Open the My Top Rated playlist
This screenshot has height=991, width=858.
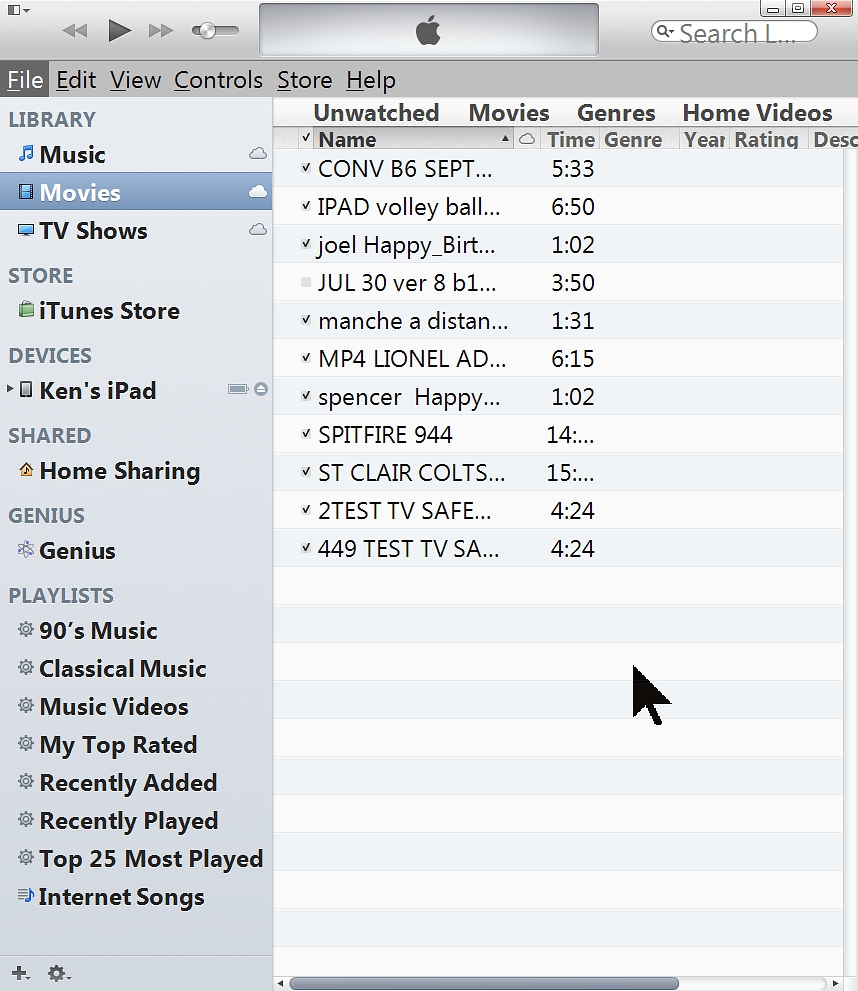136,744
